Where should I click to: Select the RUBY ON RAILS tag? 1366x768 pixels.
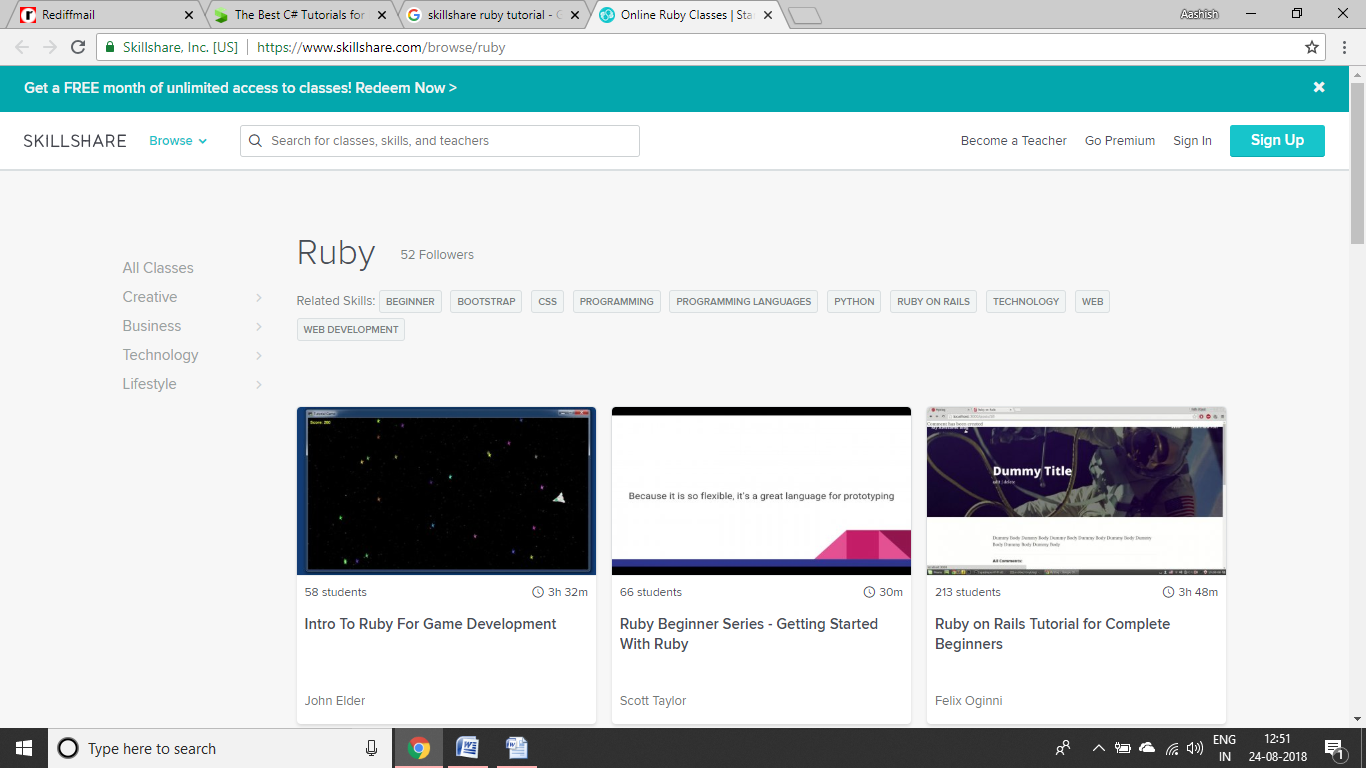pyautogui.click(x=933, y=301)
